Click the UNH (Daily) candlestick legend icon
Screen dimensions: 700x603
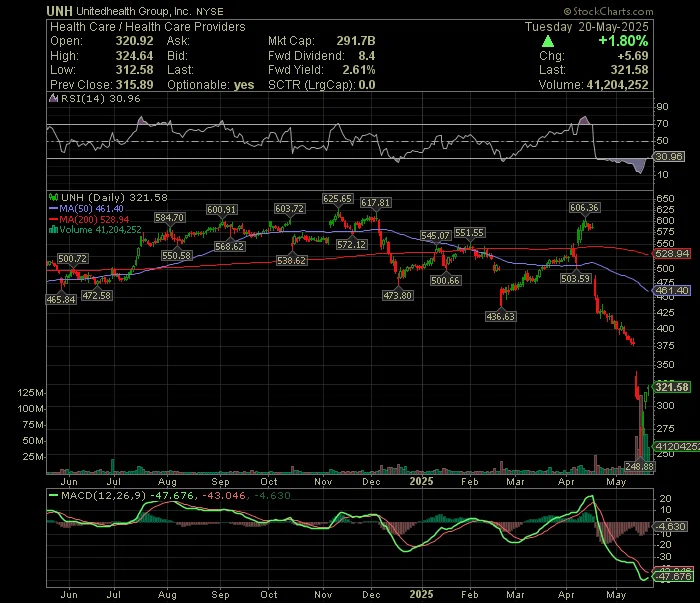click(x=54, y=197)
